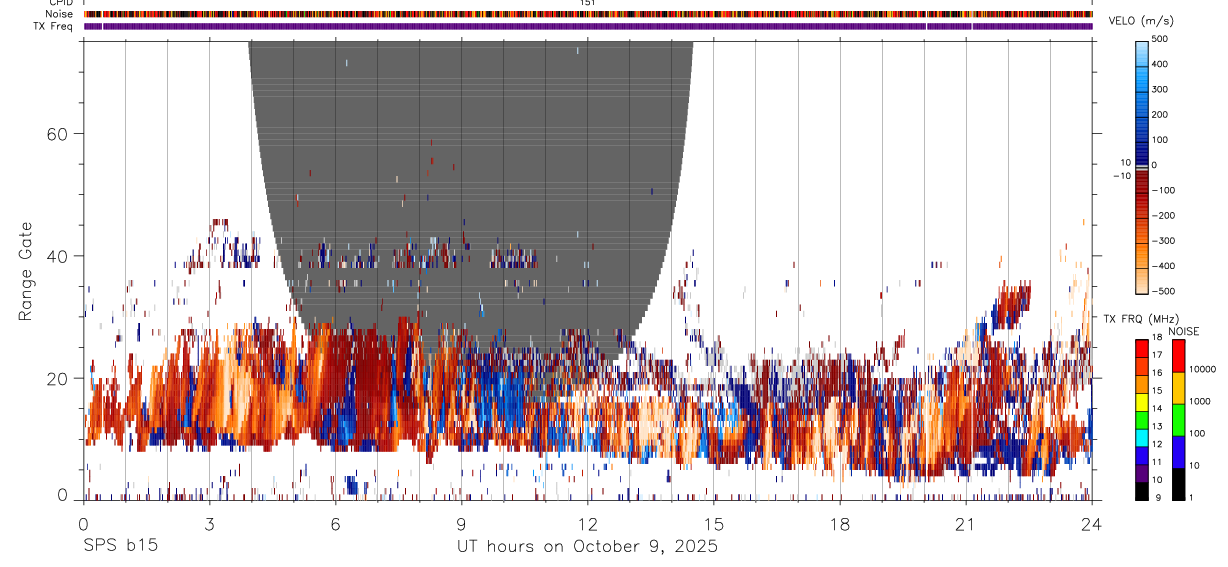Select the 'SPS b15' station label
The width and height of the screenshot is (1228, 567).
[x=120, y=547]
